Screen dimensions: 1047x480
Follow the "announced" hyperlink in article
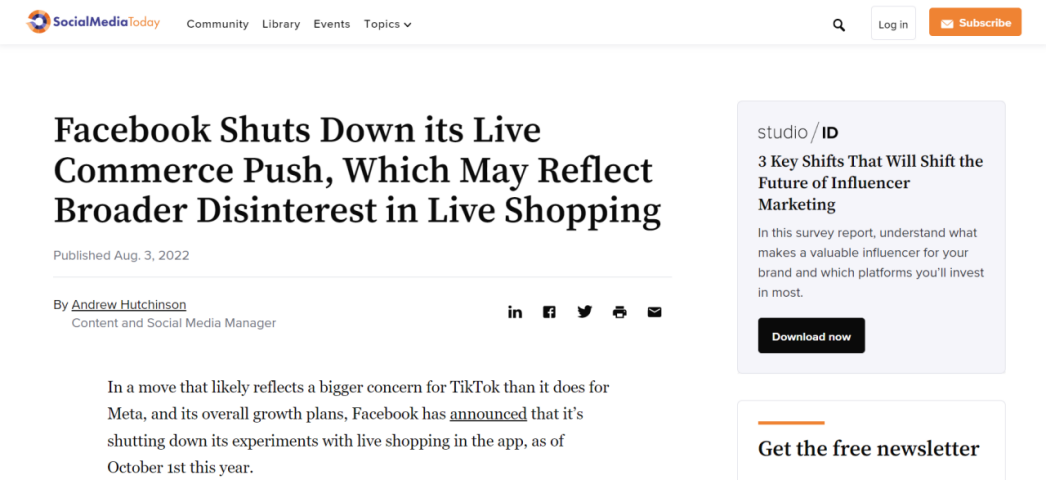488,413
